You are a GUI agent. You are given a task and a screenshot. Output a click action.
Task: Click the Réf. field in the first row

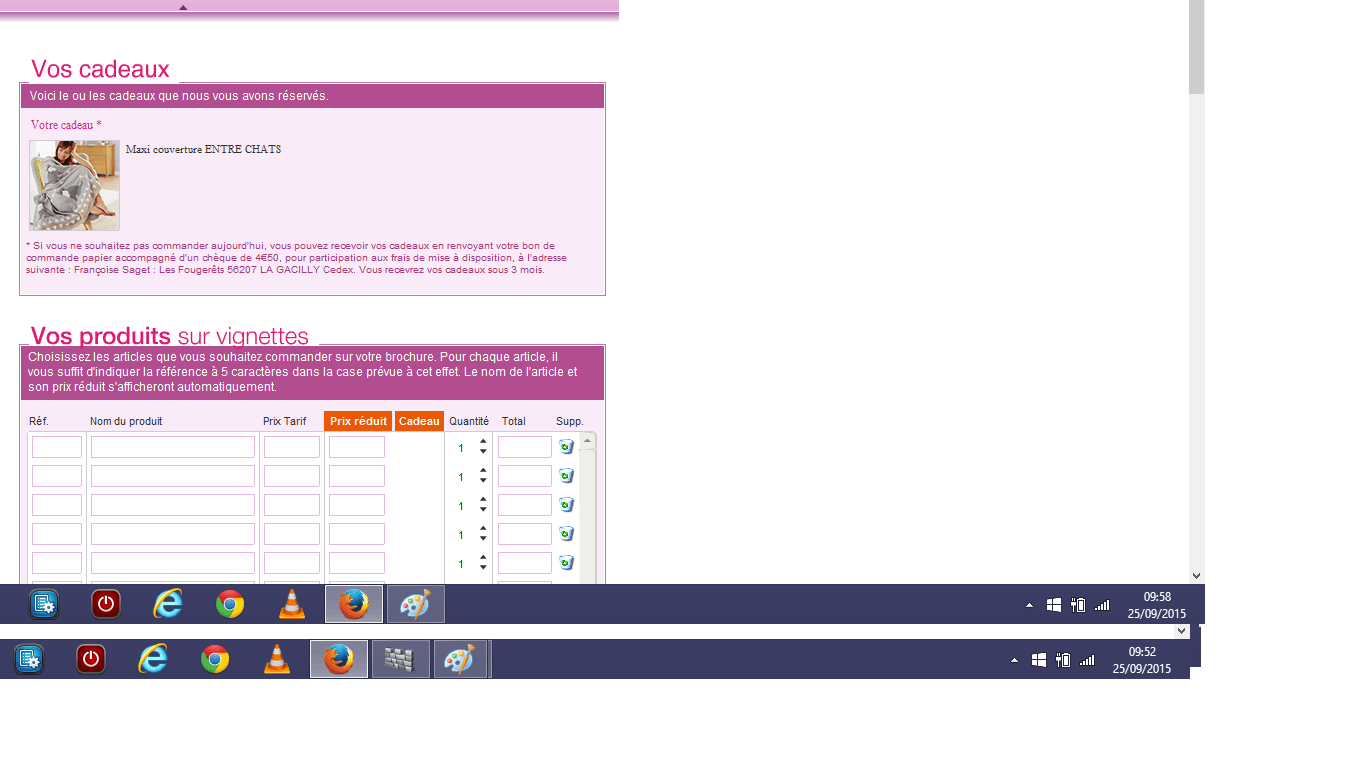(57, 447)
